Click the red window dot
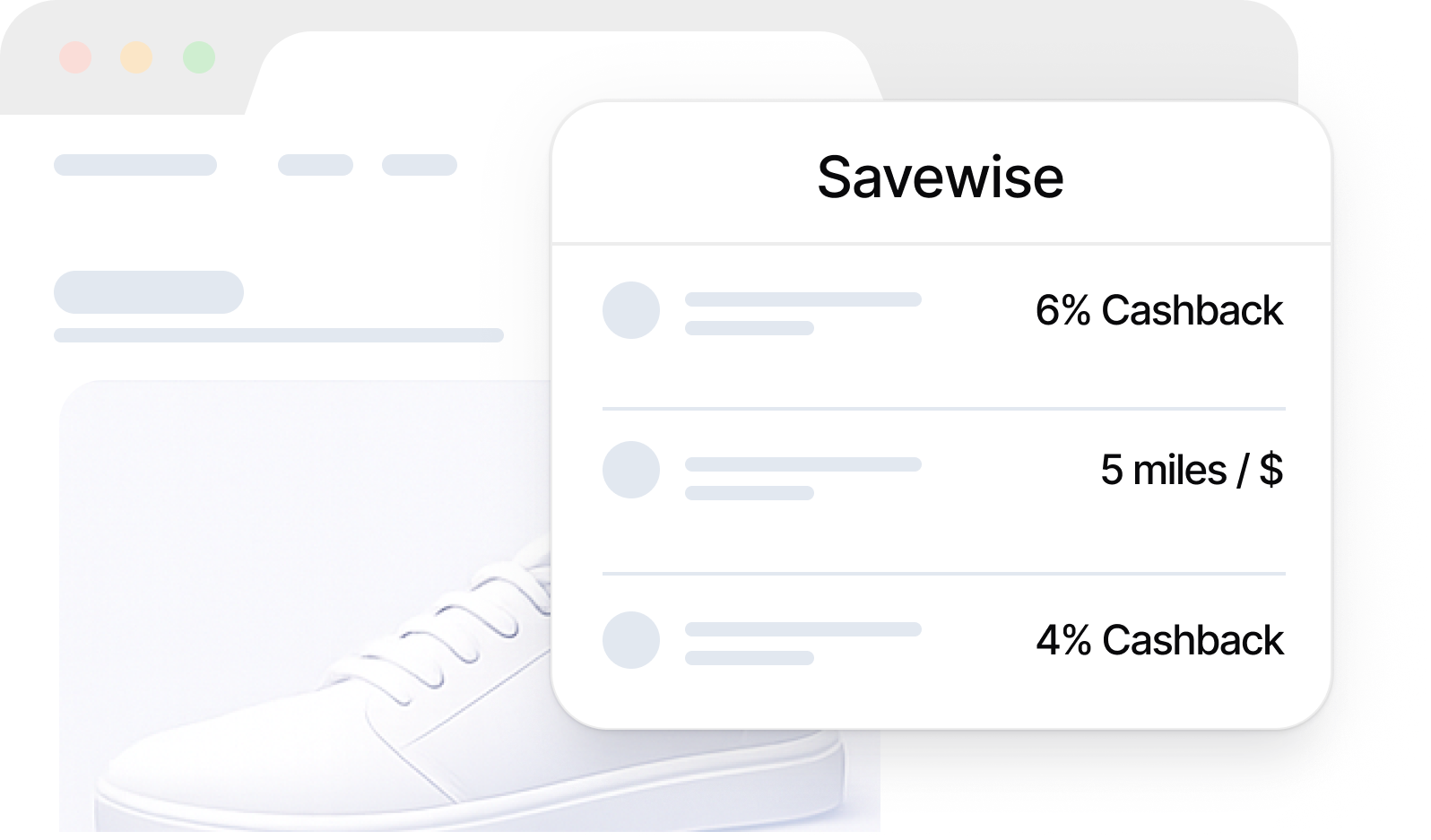 75,57
